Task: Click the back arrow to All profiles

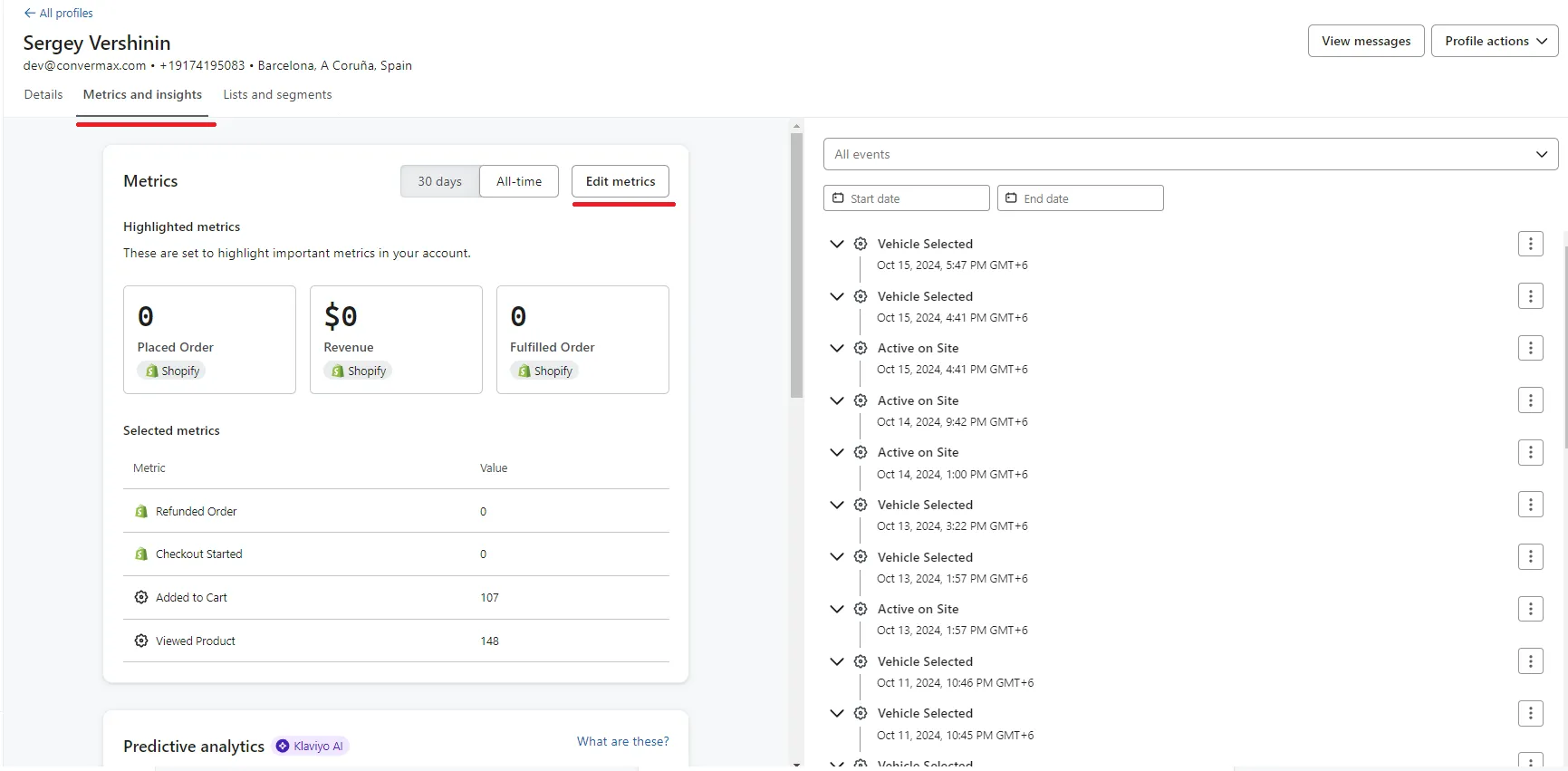Action: pos(30,14)
